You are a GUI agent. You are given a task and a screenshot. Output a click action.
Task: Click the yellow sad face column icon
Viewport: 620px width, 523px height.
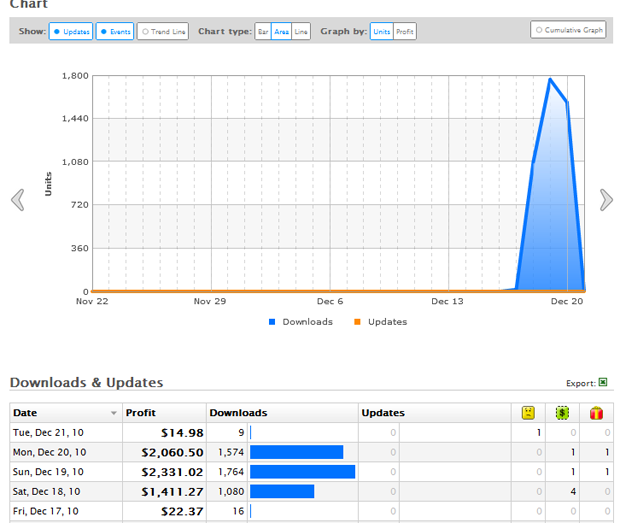[x=528, y=412]
